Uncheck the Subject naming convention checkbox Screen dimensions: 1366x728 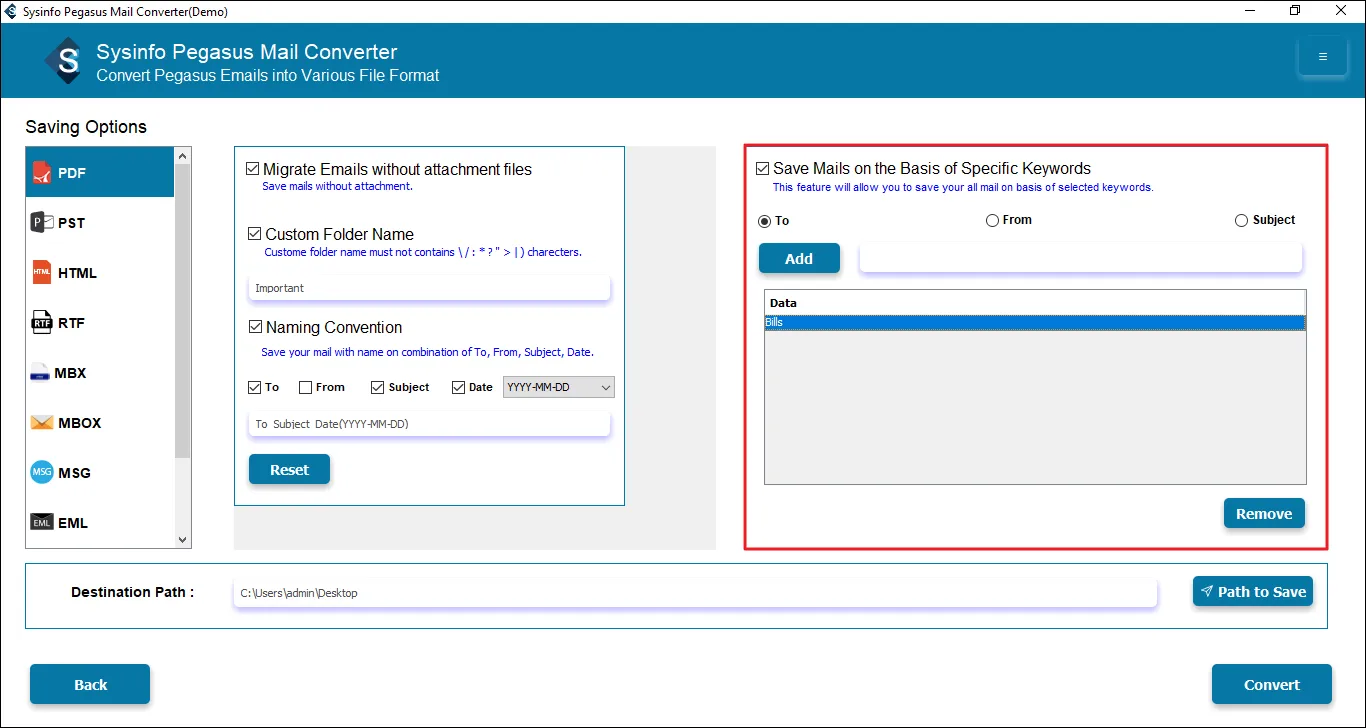click(x=377, y=387)
